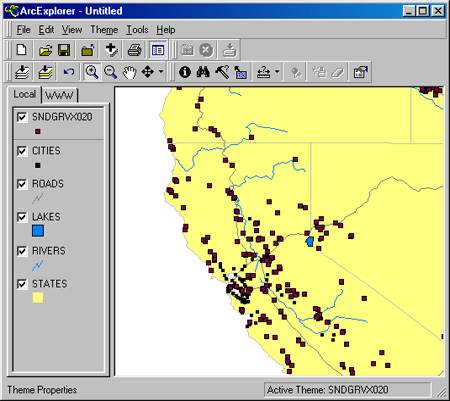Uncheck the RIVERS theme checkbox
This screenshot has height=401, width=450.
22,251
